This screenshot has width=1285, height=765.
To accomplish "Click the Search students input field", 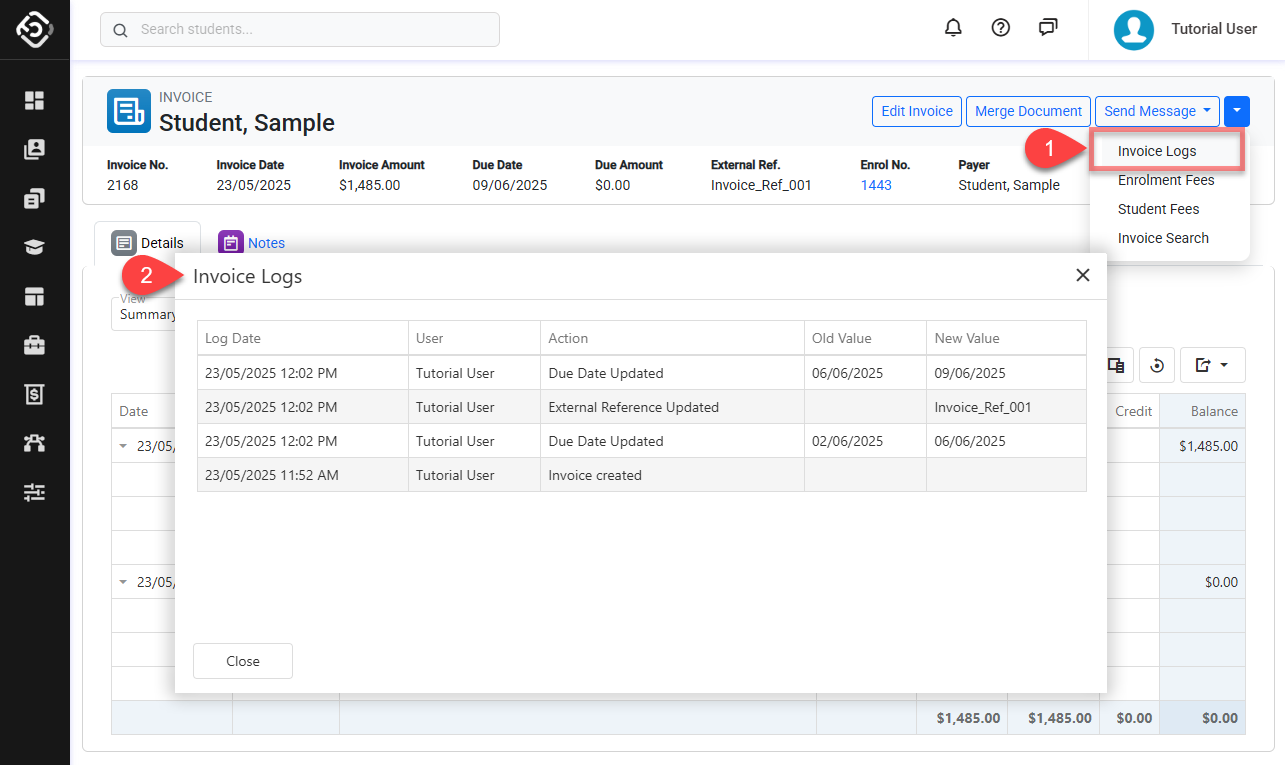I will [300, 30].
